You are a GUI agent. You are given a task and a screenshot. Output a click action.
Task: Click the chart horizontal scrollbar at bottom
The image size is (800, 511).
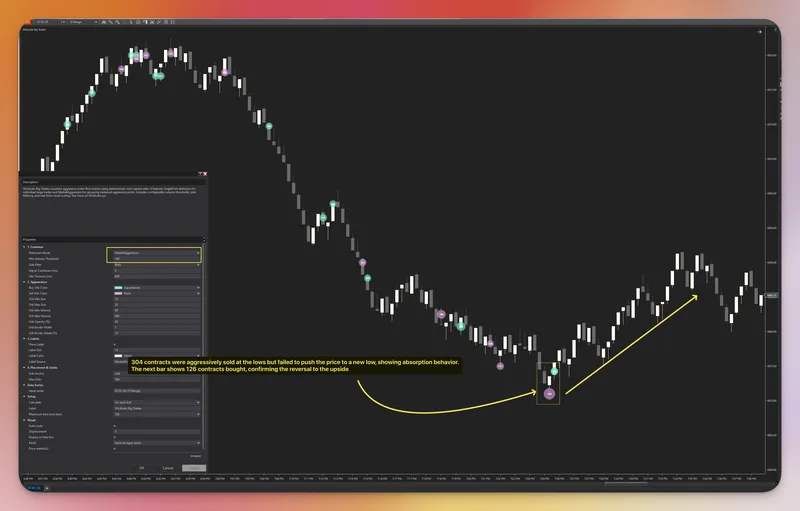coord(627,483)
